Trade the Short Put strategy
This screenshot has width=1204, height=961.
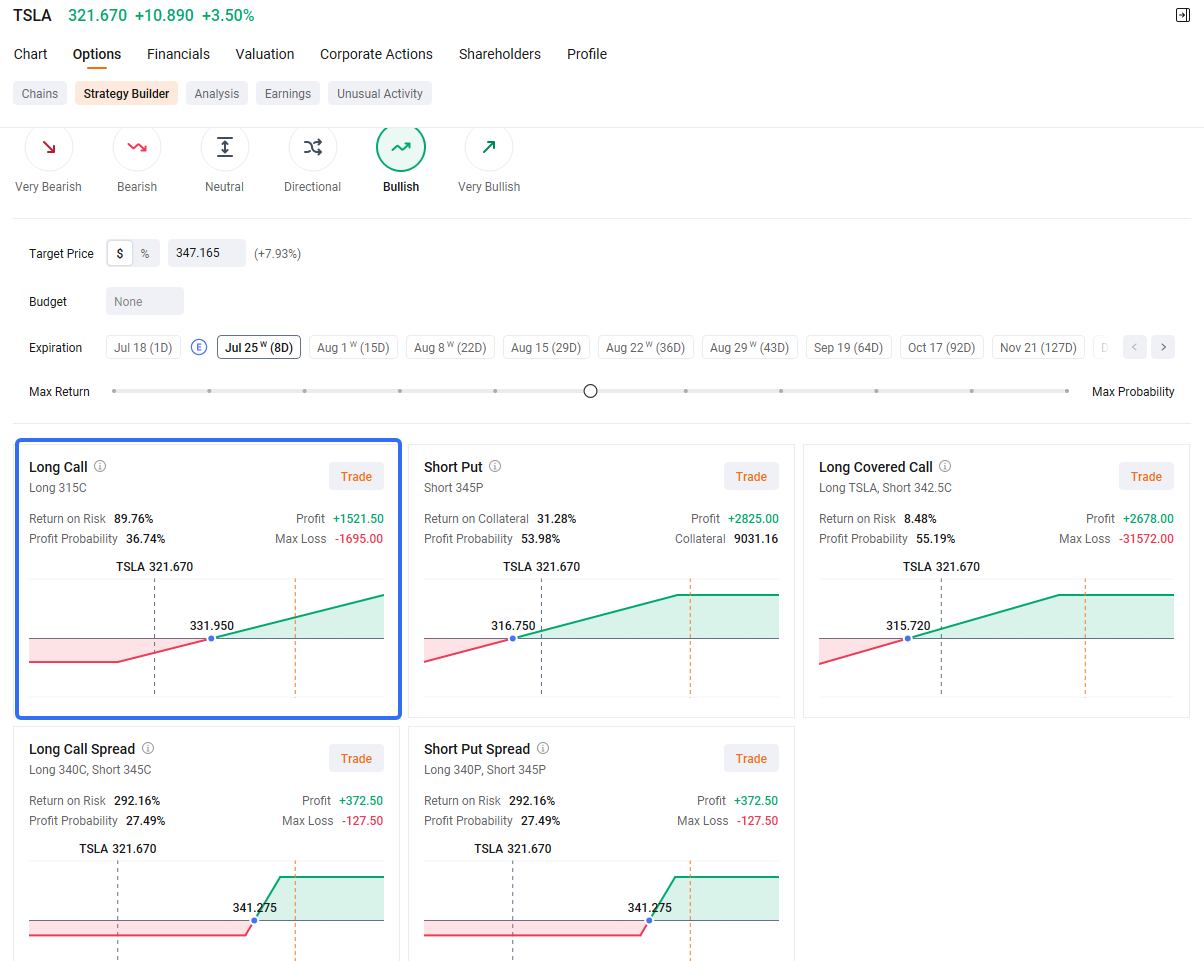pos(751,476)
